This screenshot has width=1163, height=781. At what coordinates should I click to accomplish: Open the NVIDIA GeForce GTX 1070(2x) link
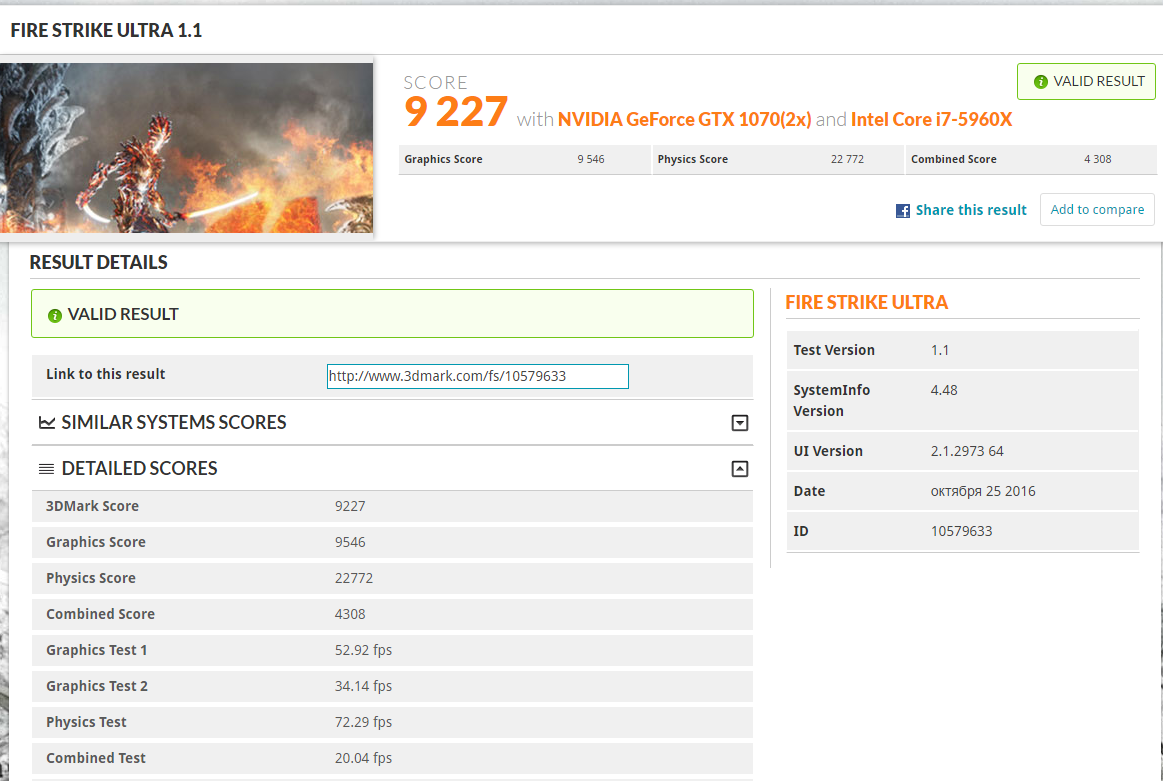(685, 119)
